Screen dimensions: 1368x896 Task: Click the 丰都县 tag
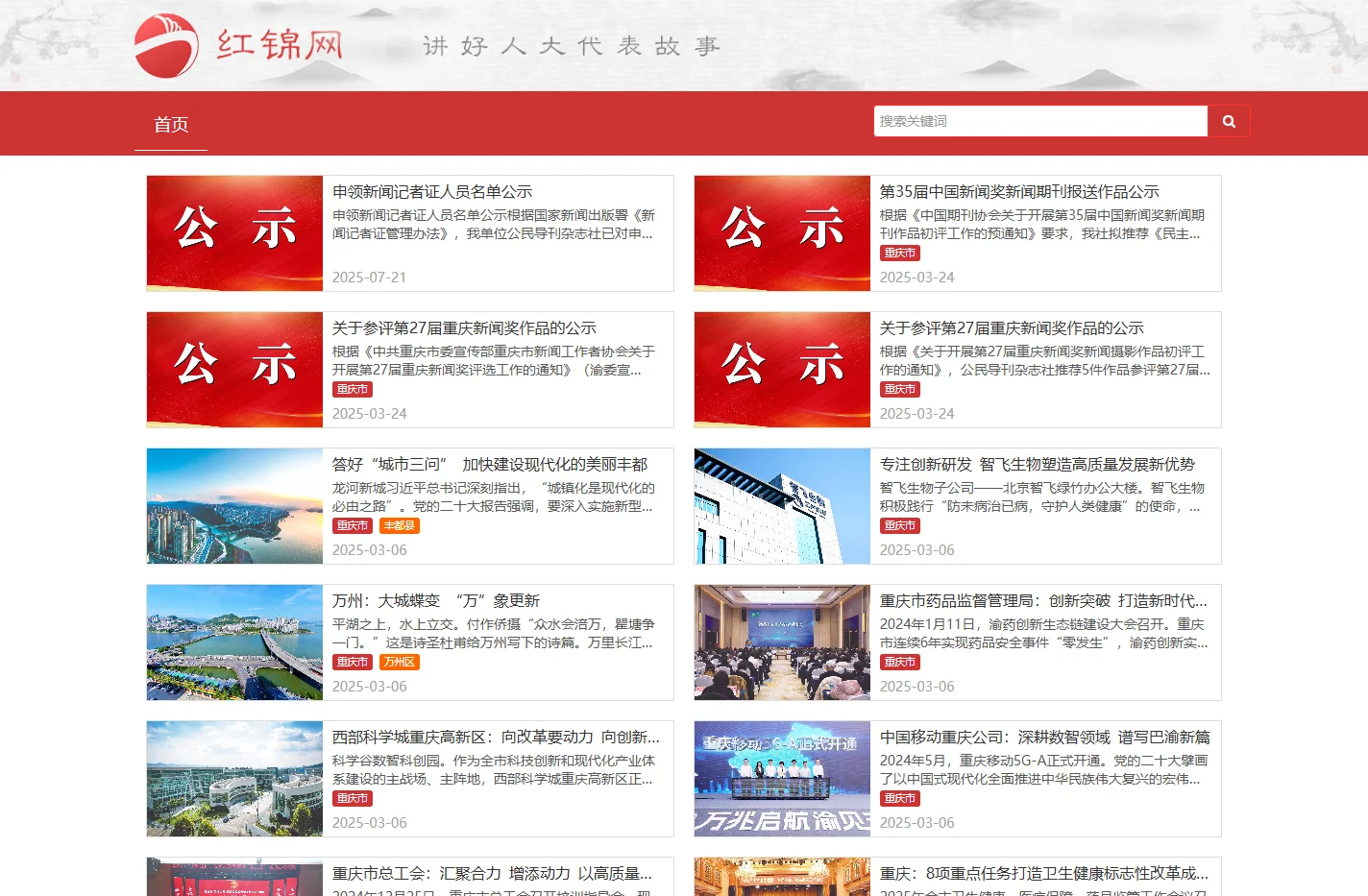click(400, 526)
